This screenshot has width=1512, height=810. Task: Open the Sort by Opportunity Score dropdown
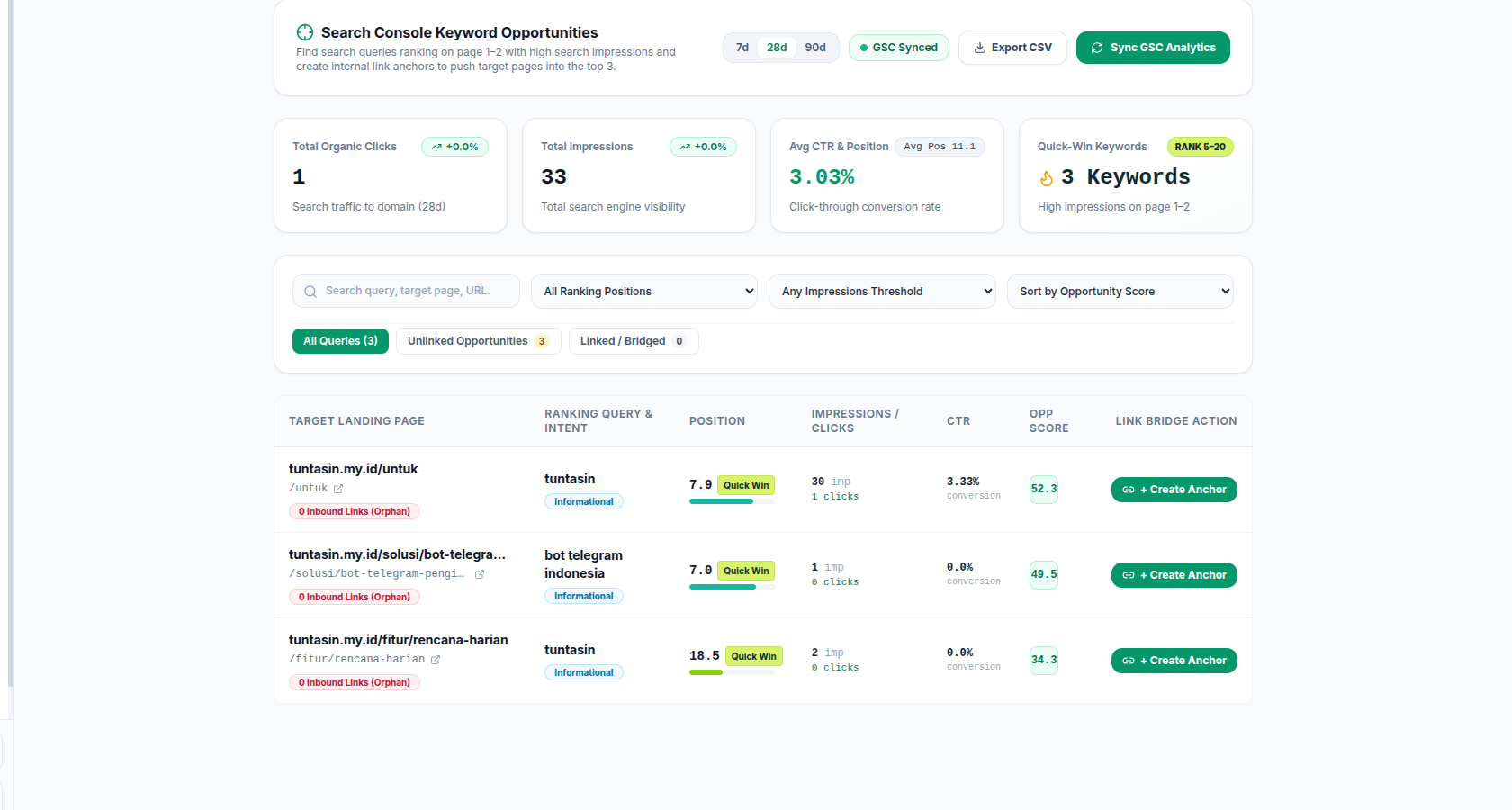point(1120,292)
